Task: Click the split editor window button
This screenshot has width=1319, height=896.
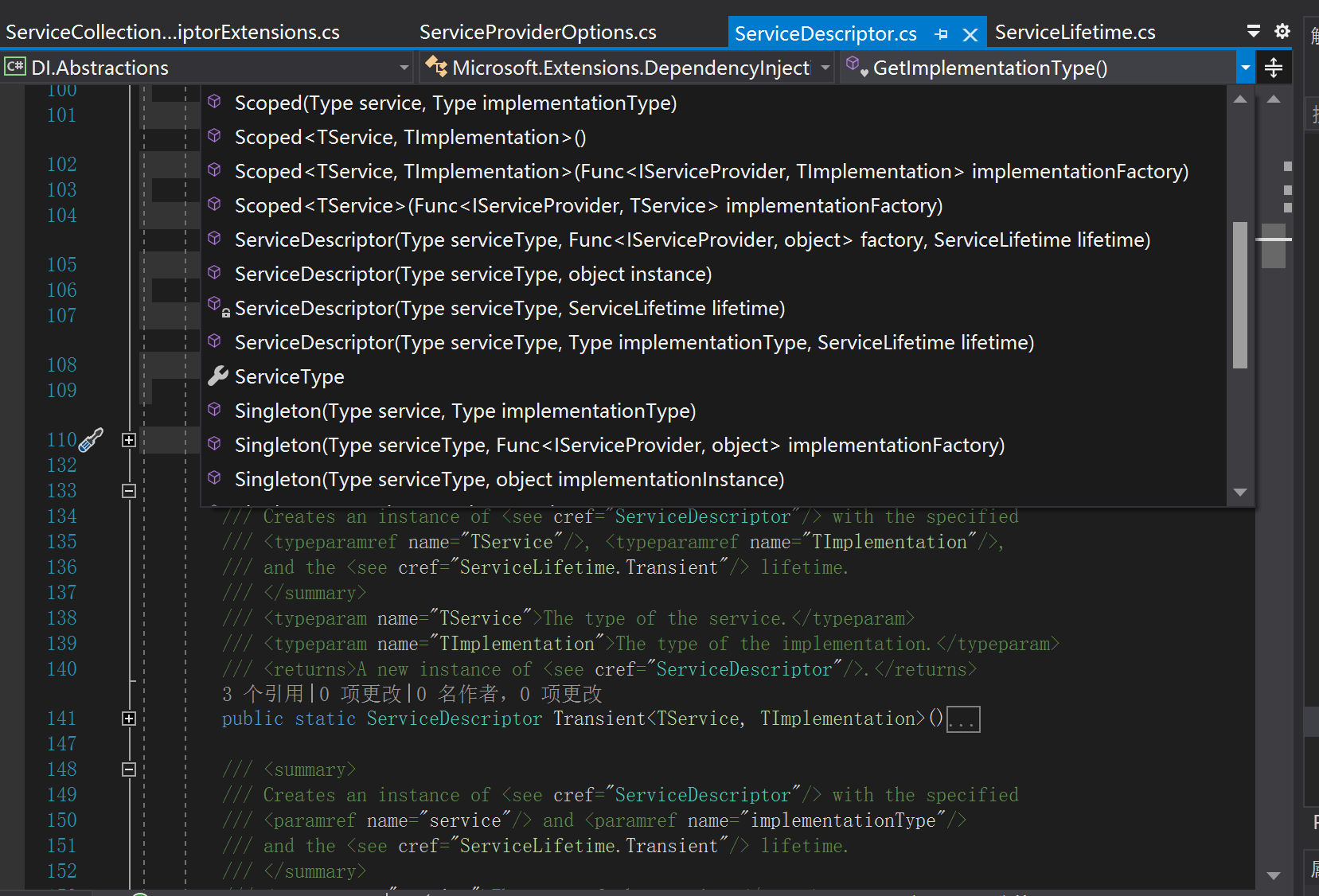Action: click(x=1274, y=68)
